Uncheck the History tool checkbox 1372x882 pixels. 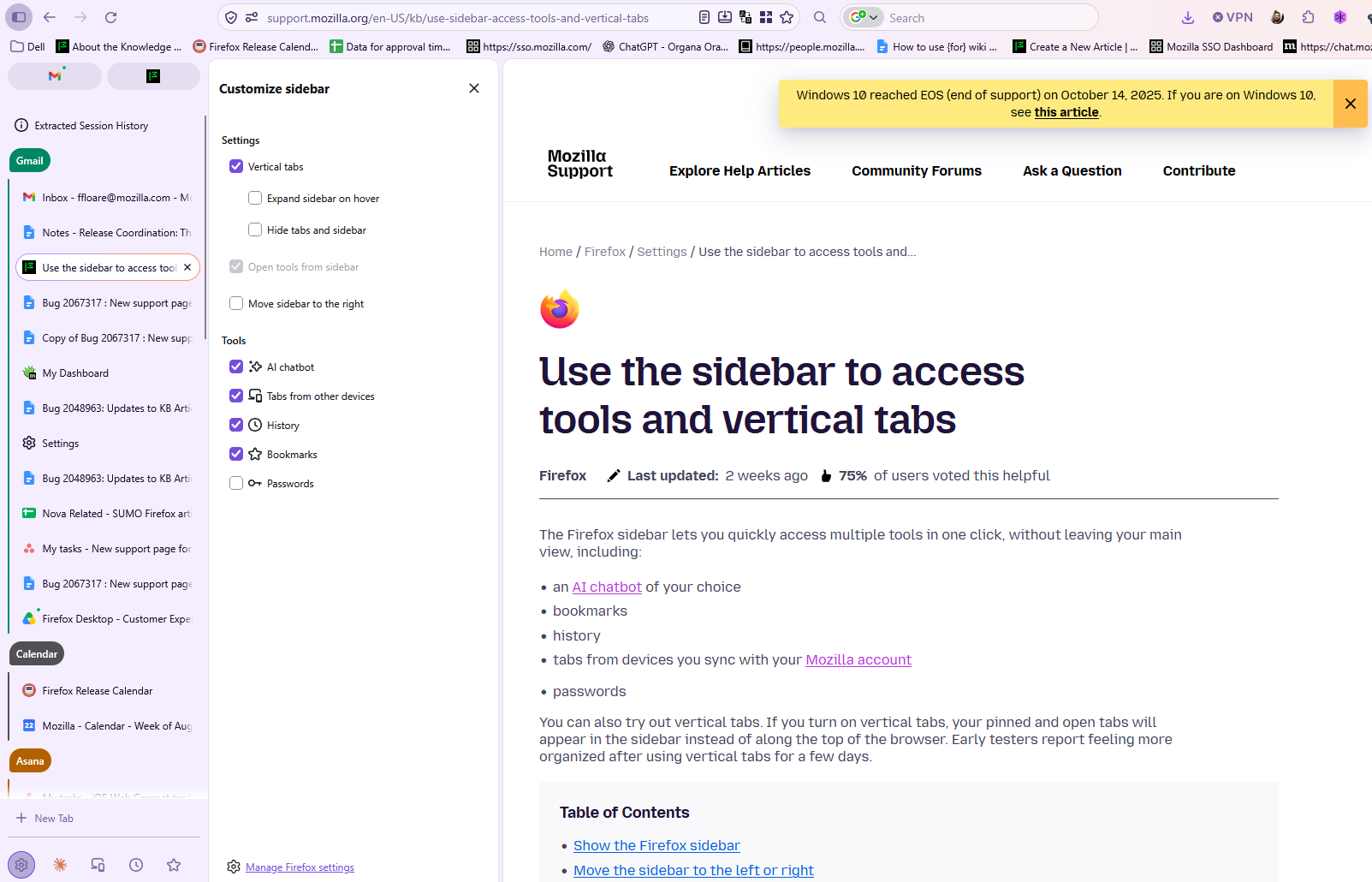pos(236,425)
